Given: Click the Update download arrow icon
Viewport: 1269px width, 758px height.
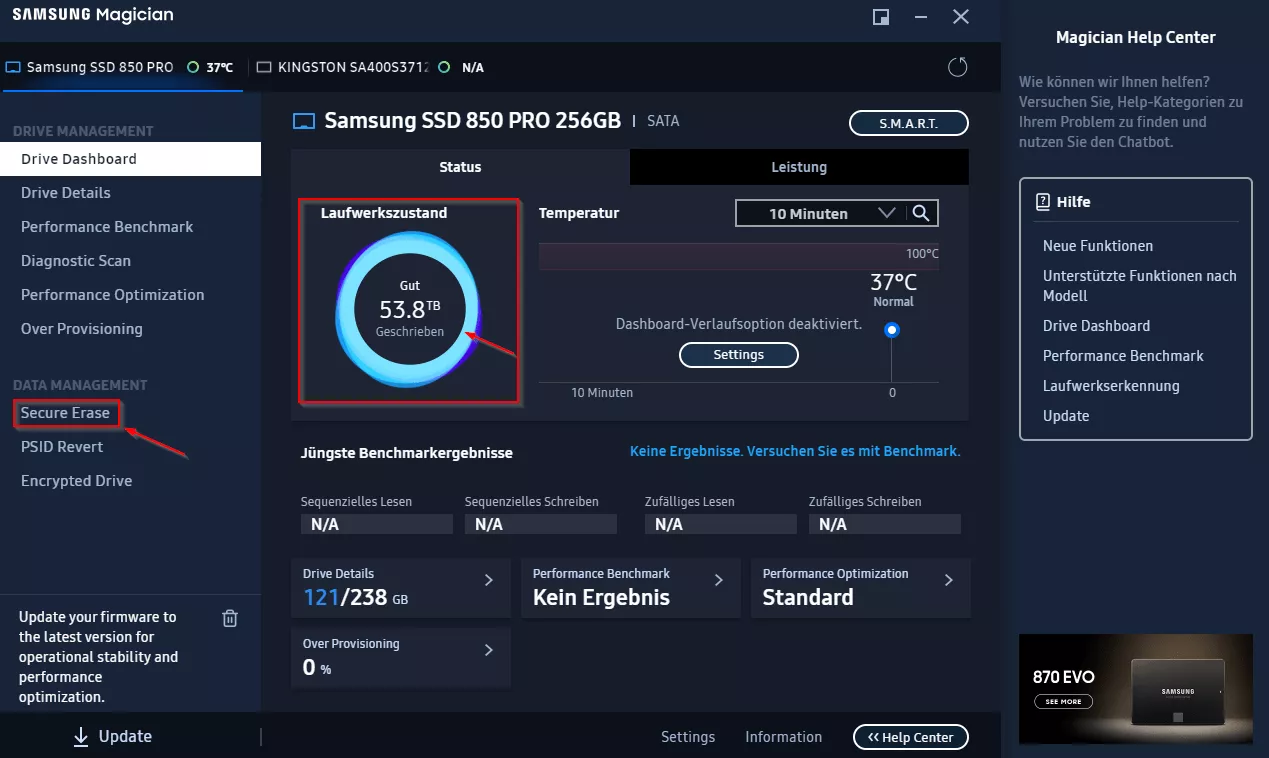Looking at the screenshot, I should [x=81, y=737].
